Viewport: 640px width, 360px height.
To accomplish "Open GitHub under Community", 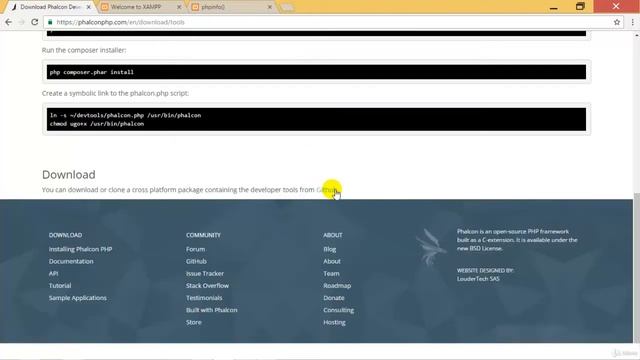I will coord(196,261).
